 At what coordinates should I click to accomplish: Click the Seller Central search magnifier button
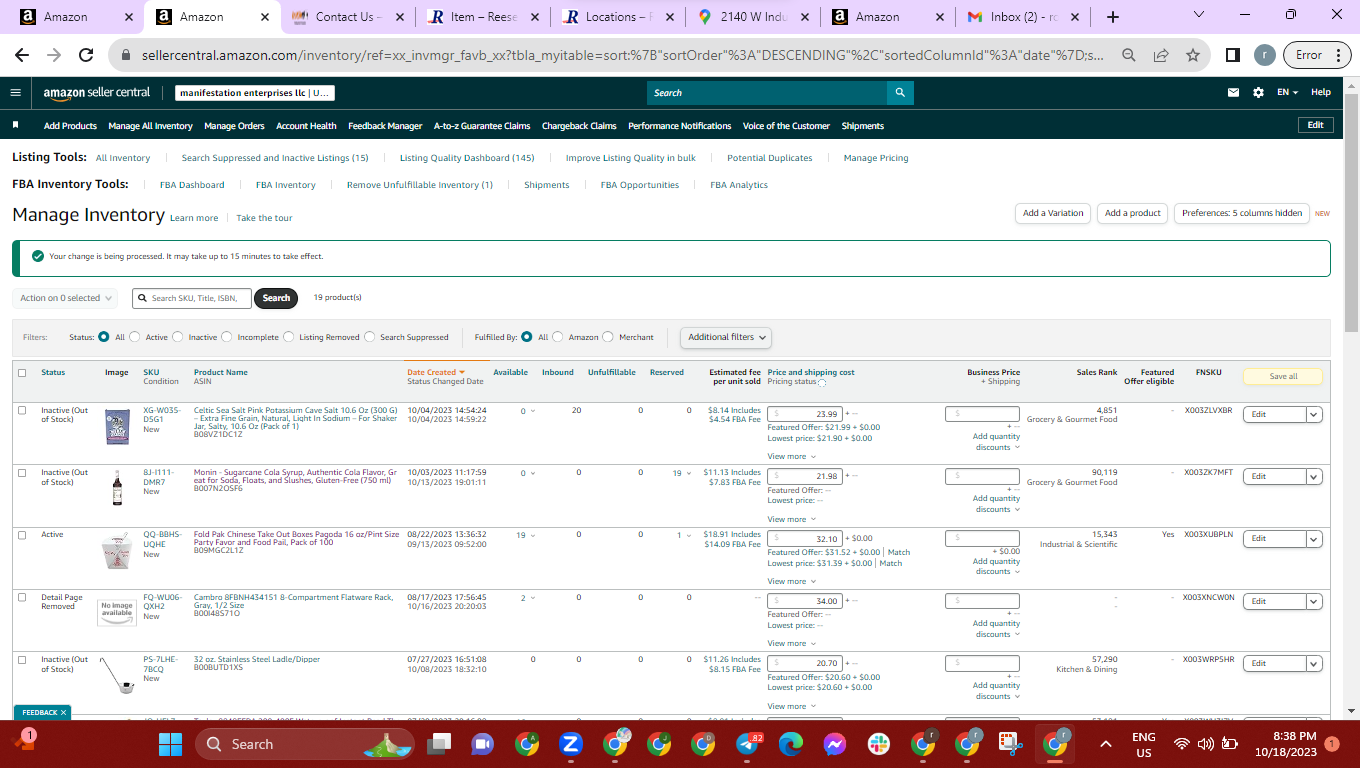click(900, 93)
